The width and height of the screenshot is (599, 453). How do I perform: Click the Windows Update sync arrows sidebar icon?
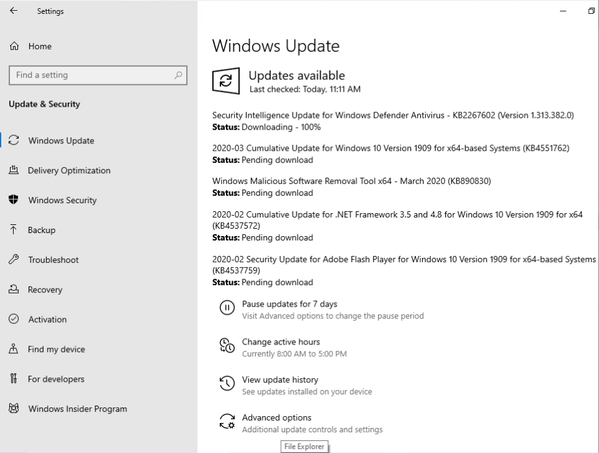[14, 140]
